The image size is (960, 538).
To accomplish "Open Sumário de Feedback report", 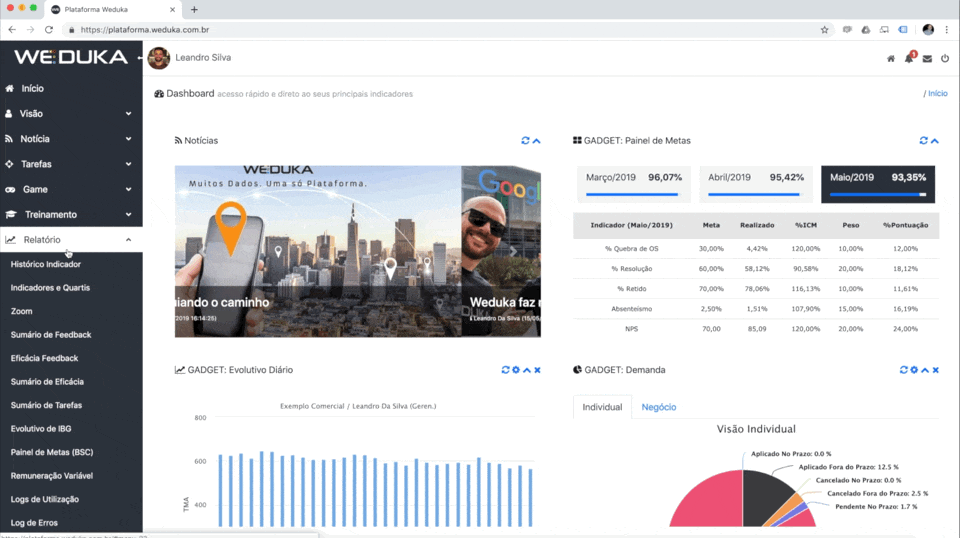I will coord(51,335).
